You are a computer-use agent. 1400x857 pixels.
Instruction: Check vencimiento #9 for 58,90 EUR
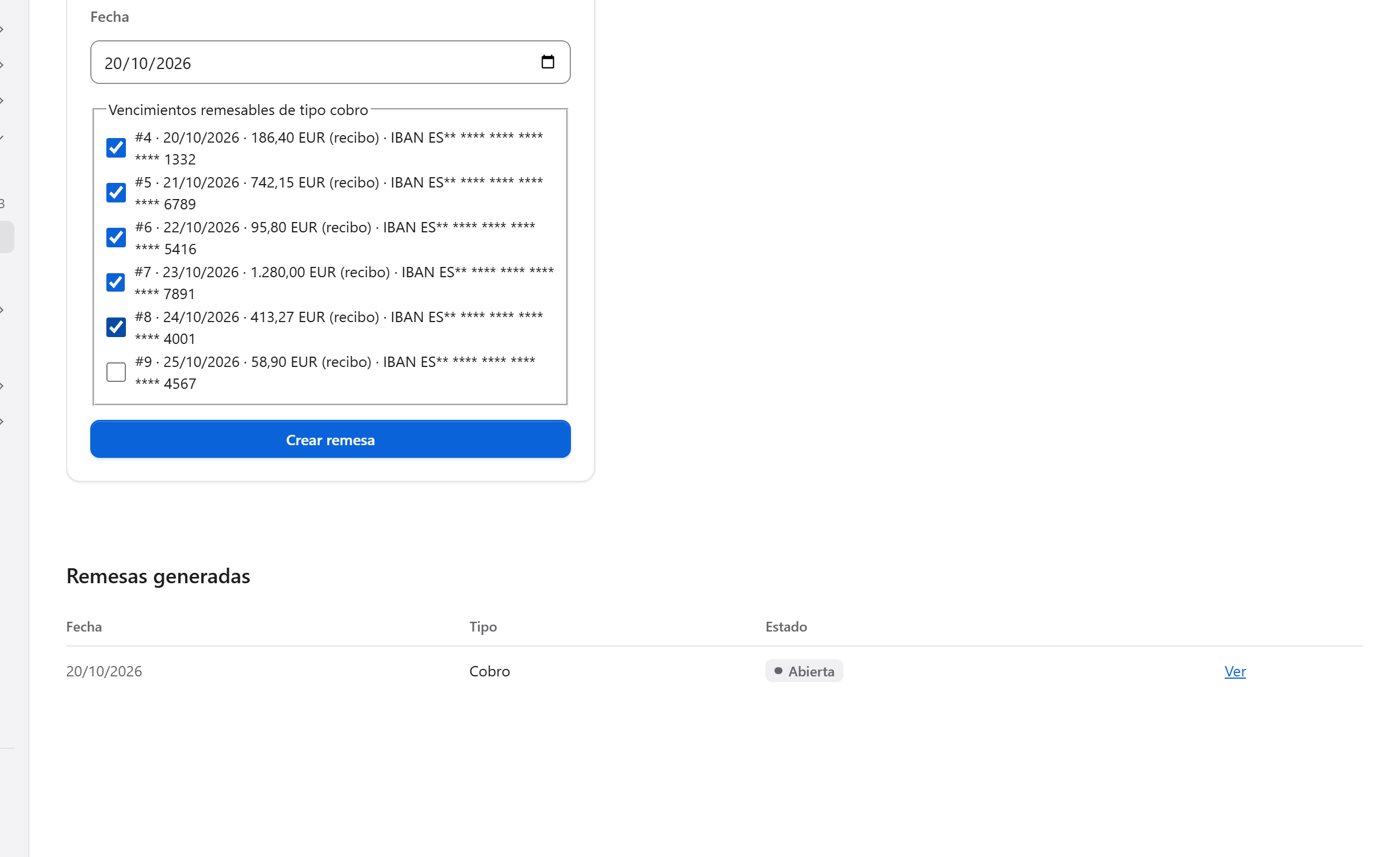[116, 372]
